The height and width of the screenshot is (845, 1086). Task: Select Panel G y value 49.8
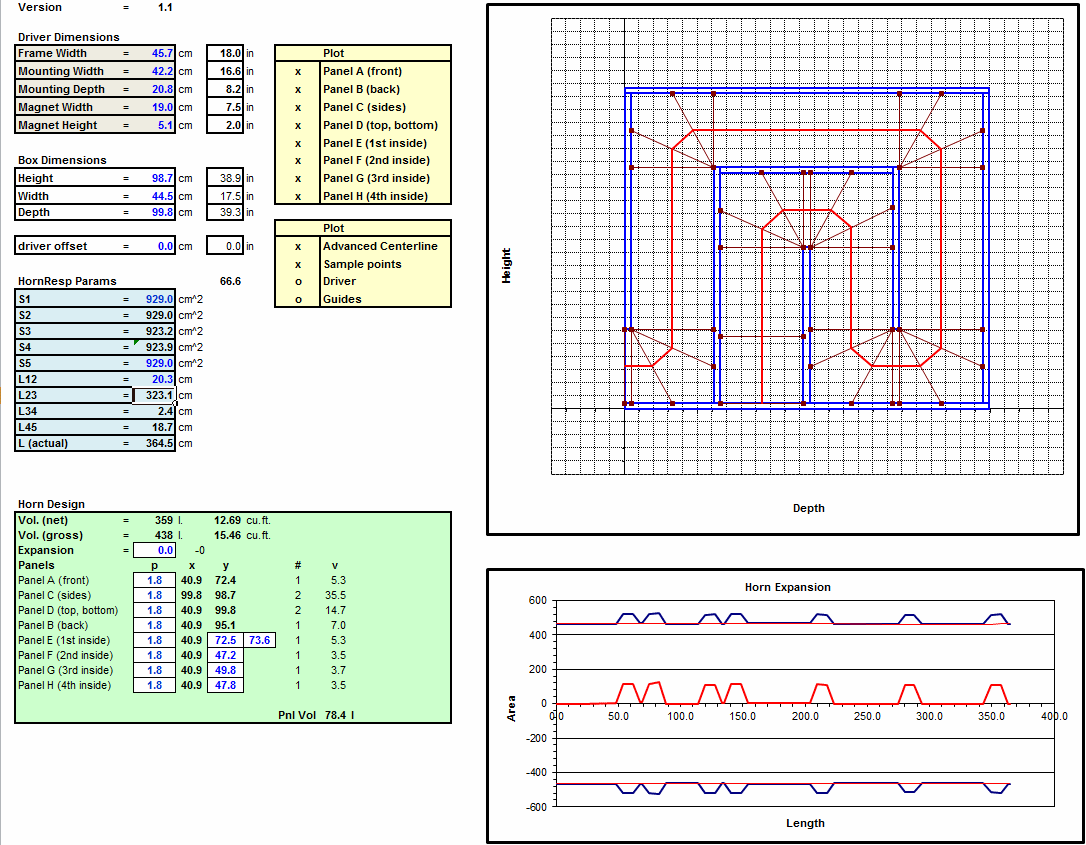(x=226, y=670)
